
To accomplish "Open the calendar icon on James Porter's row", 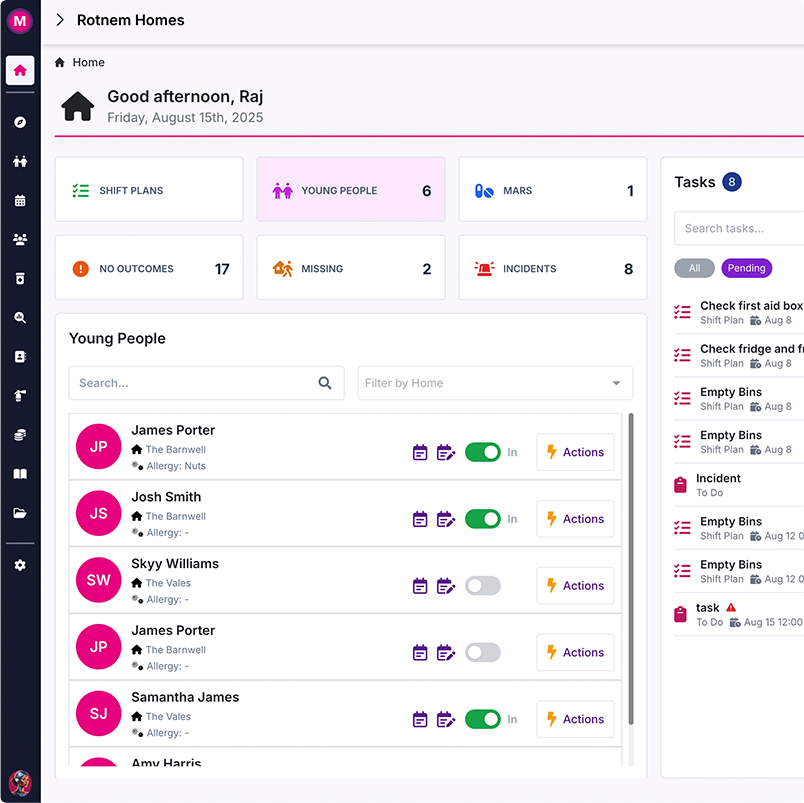I will click(419, 452).
